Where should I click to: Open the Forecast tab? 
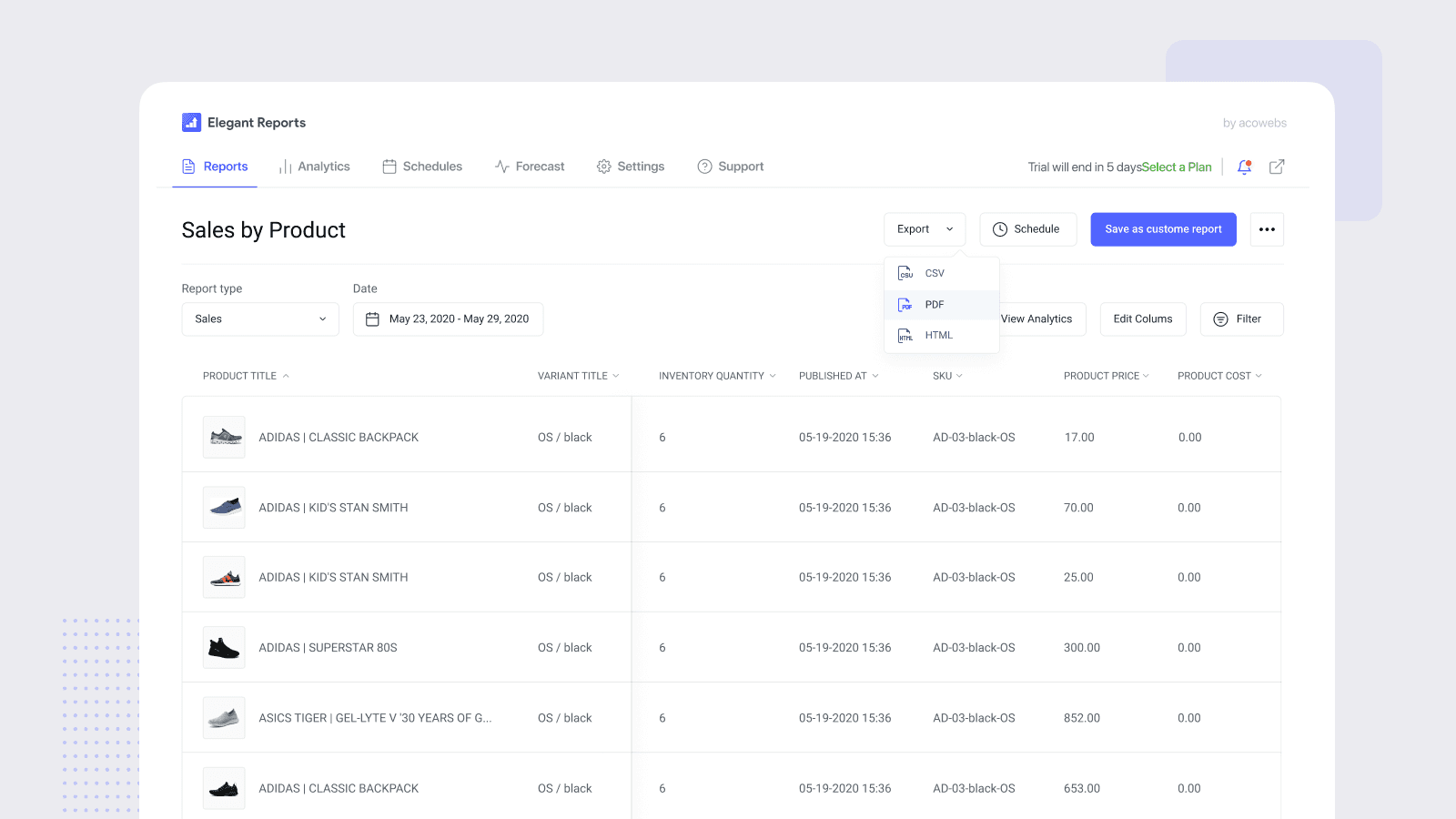point(530,167)
